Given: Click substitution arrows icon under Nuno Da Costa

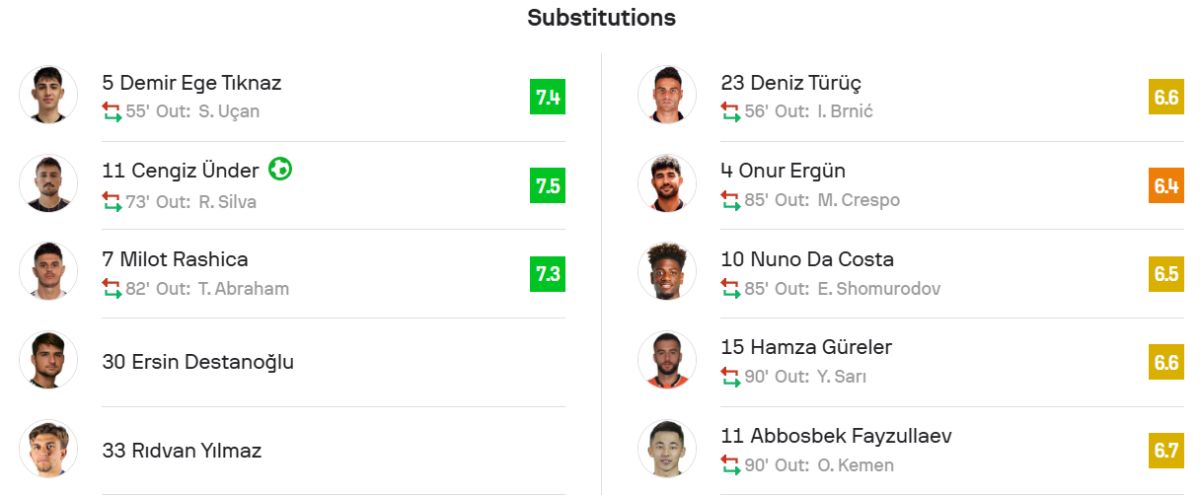Looking at the screenshot, I should pos(730,289).
